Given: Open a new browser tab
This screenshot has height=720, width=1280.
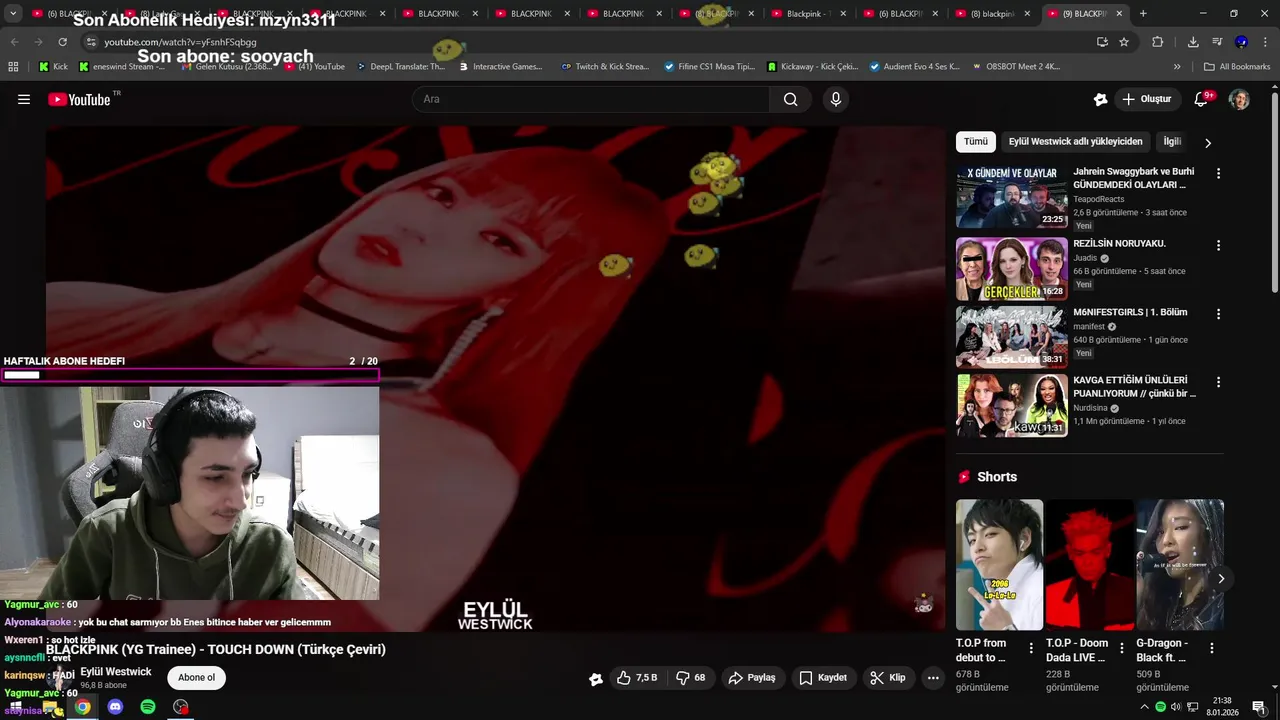Looking at the screenshot, I should (1143, 14).
